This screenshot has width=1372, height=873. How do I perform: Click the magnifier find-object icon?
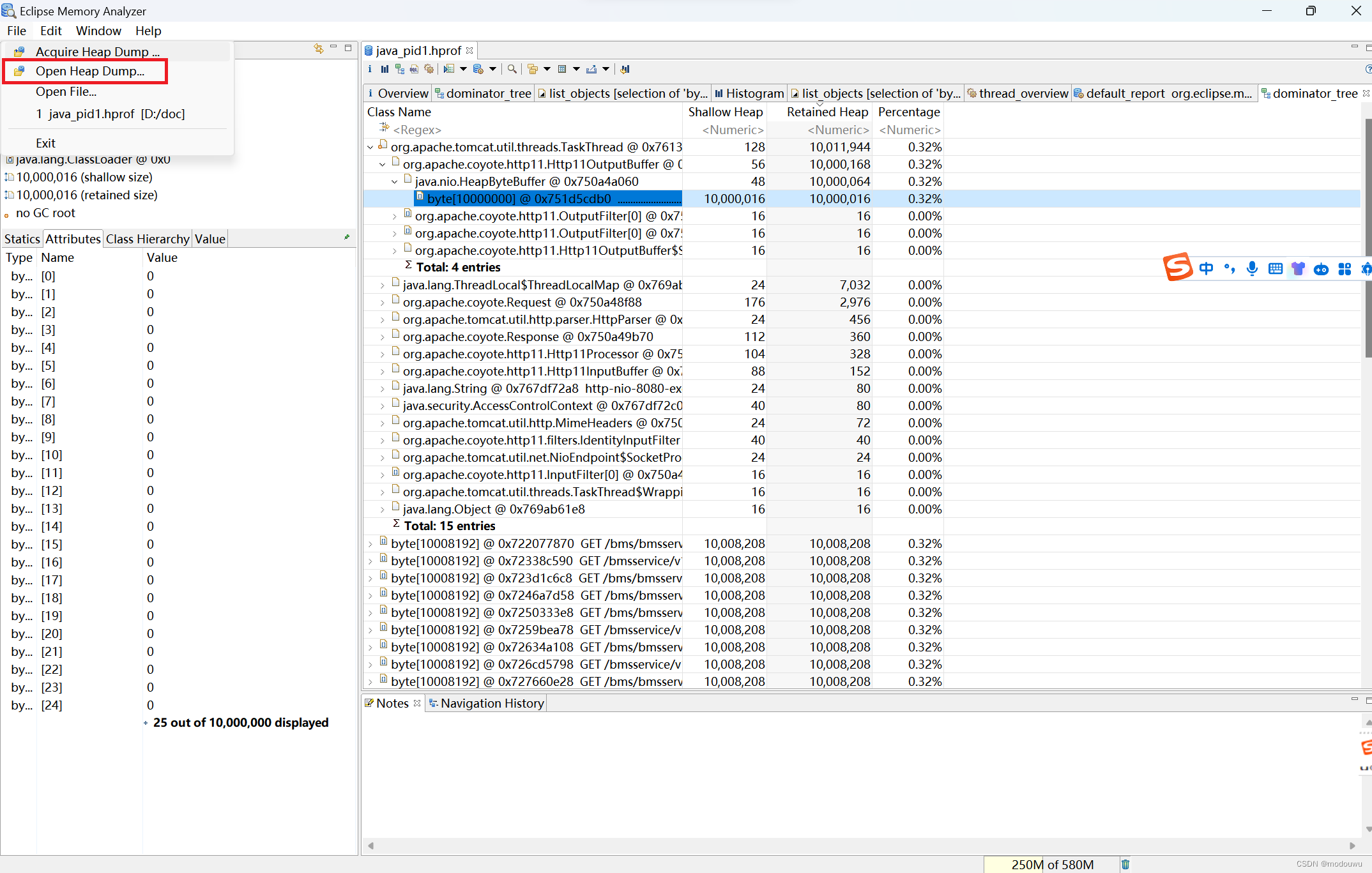click(x=512, y=69)
